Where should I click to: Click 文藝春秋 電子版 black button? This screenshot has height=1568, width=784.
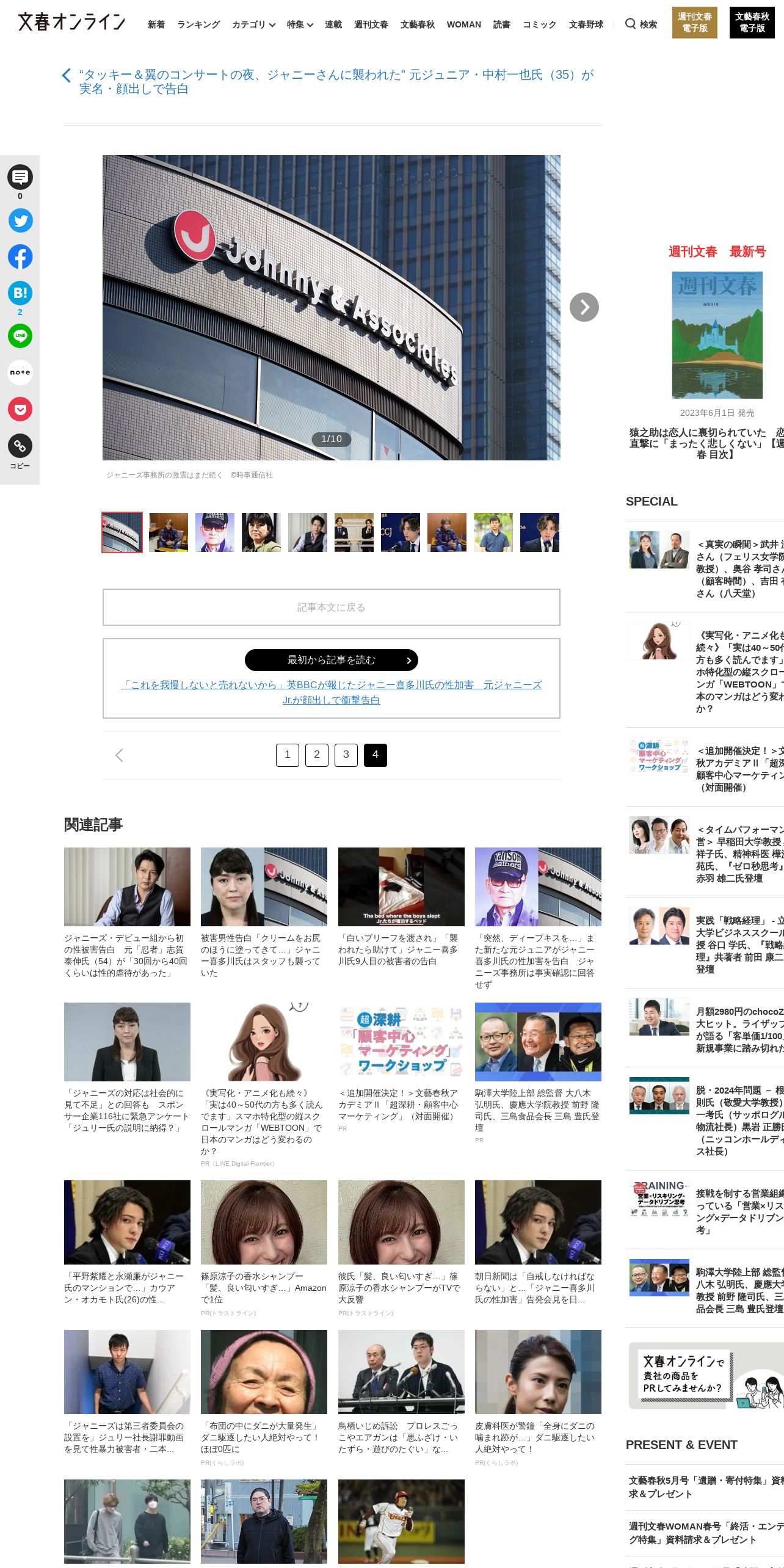(752, 23)
